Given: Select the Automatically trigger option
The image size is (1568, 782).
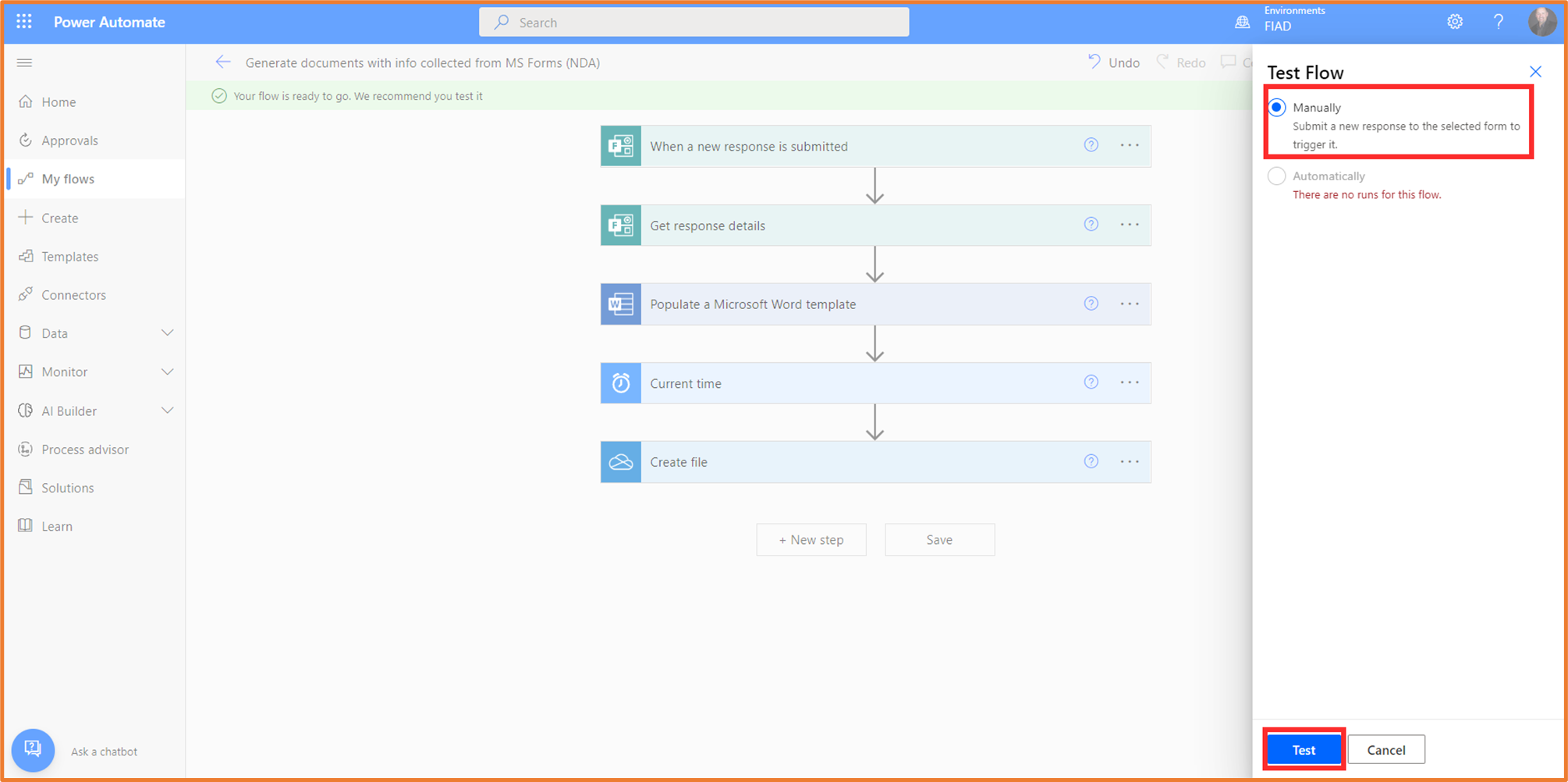Looking at the screenshot, I should 1276,176.
